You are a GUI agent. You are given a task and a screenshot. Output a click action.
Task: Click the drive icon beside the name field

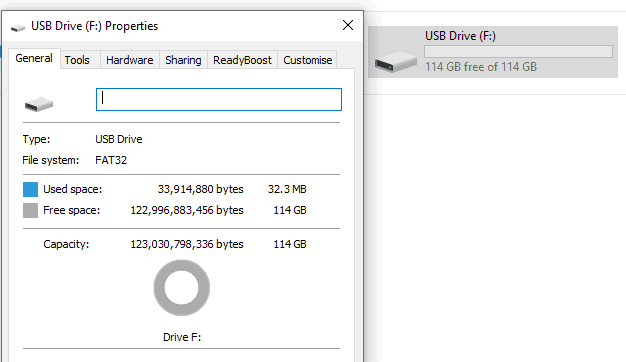point(39,104)
